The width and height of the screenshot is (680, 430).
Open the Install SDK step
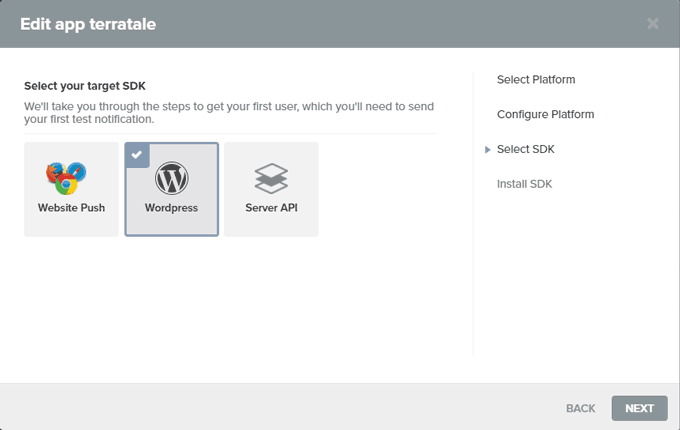[x=524, y=184]
